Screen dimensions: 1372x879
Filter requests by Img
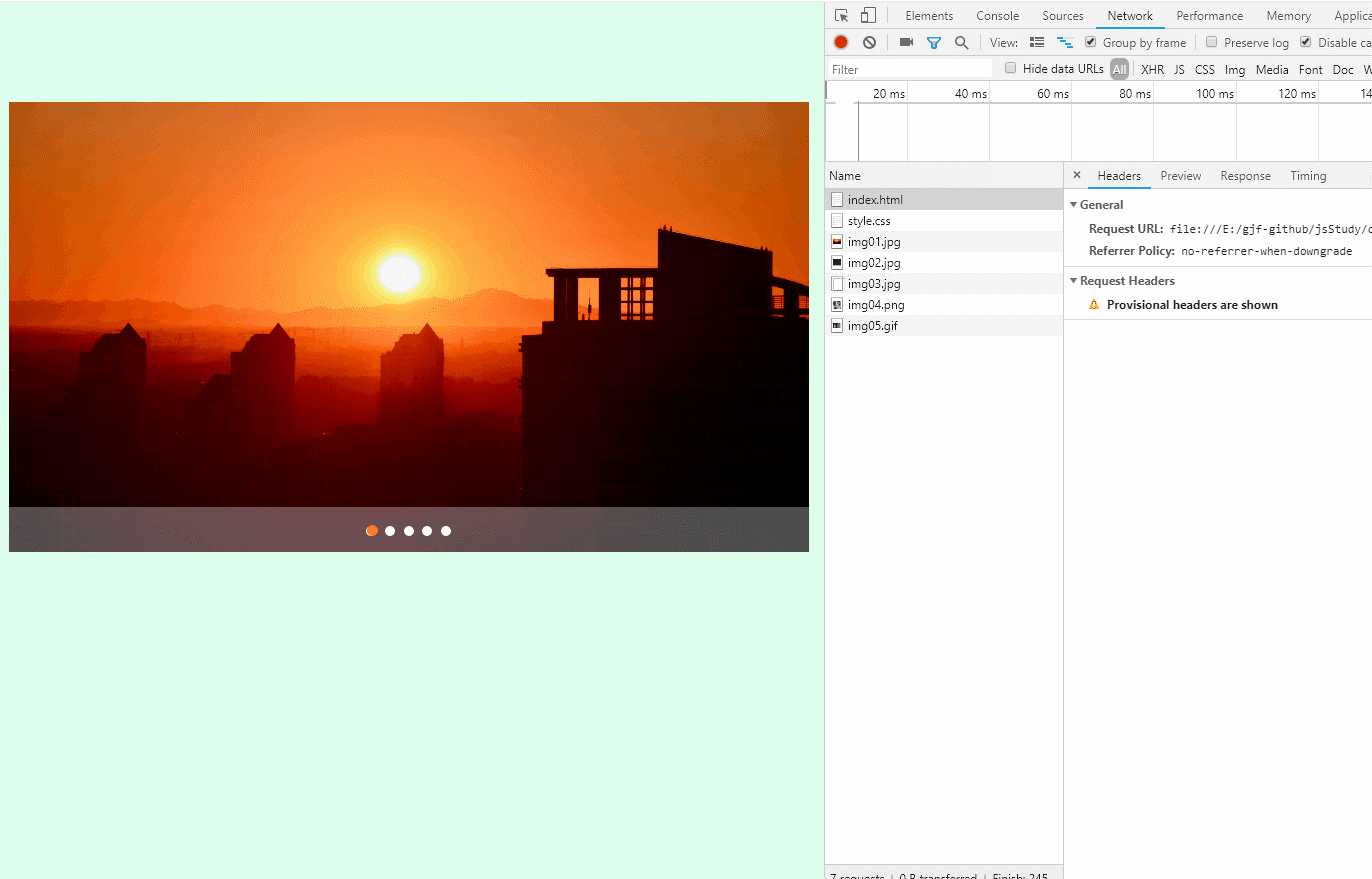click(x=1235, y=69)
